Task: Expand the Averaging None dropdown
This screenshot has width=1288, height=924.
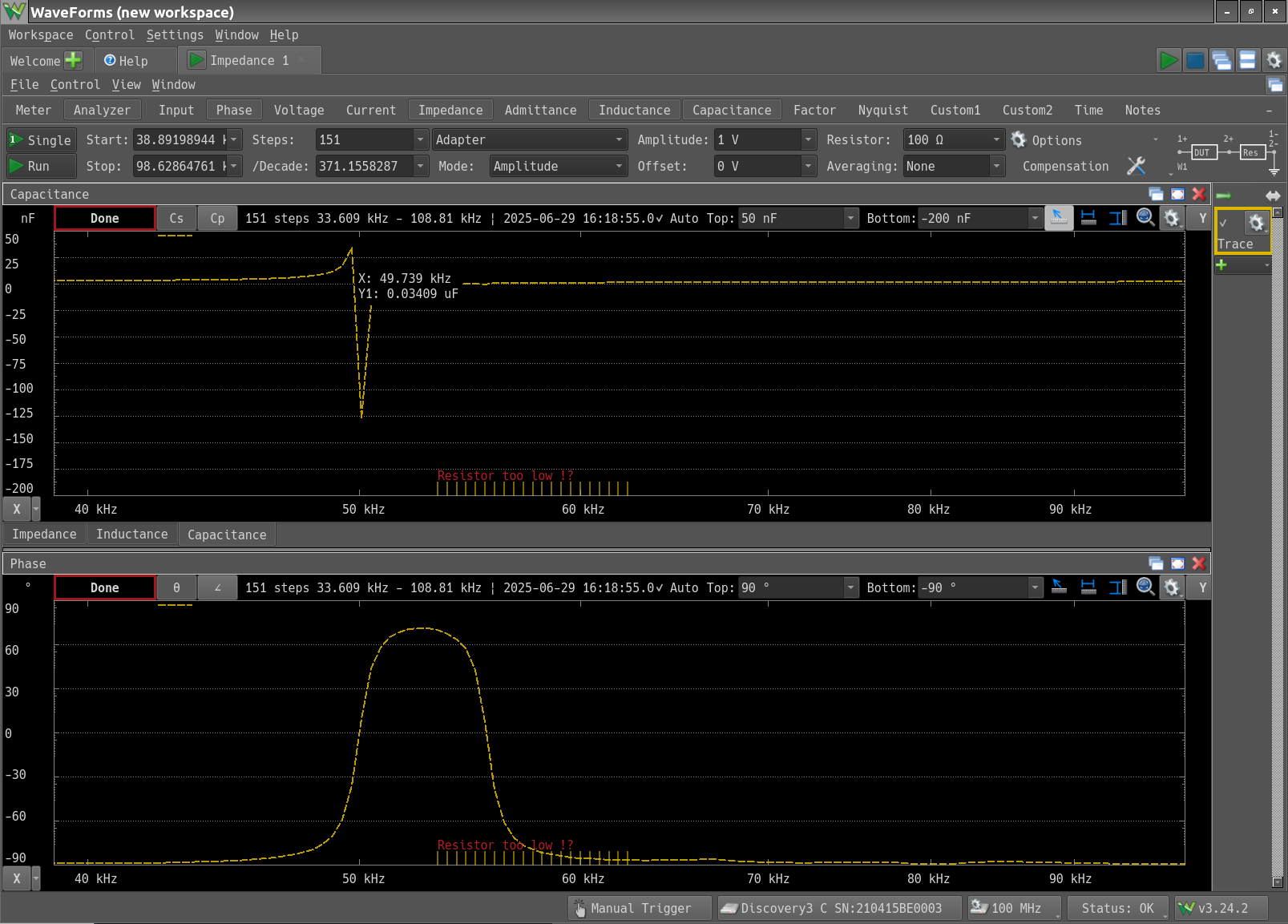Action: [x=996, y=166]
